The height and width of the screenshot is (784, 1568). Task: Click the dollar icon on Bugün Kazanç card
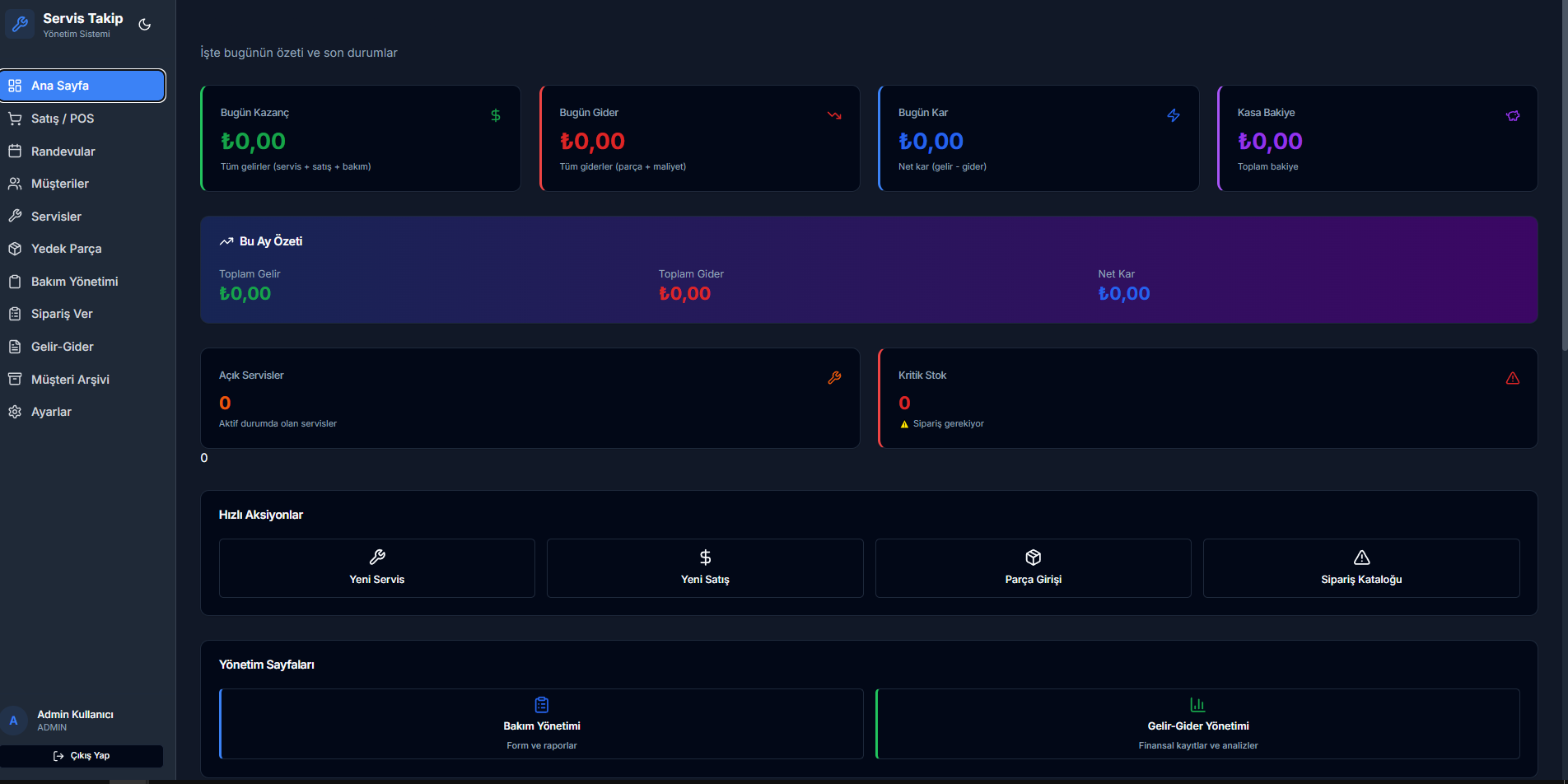click(x=496, y=115)
